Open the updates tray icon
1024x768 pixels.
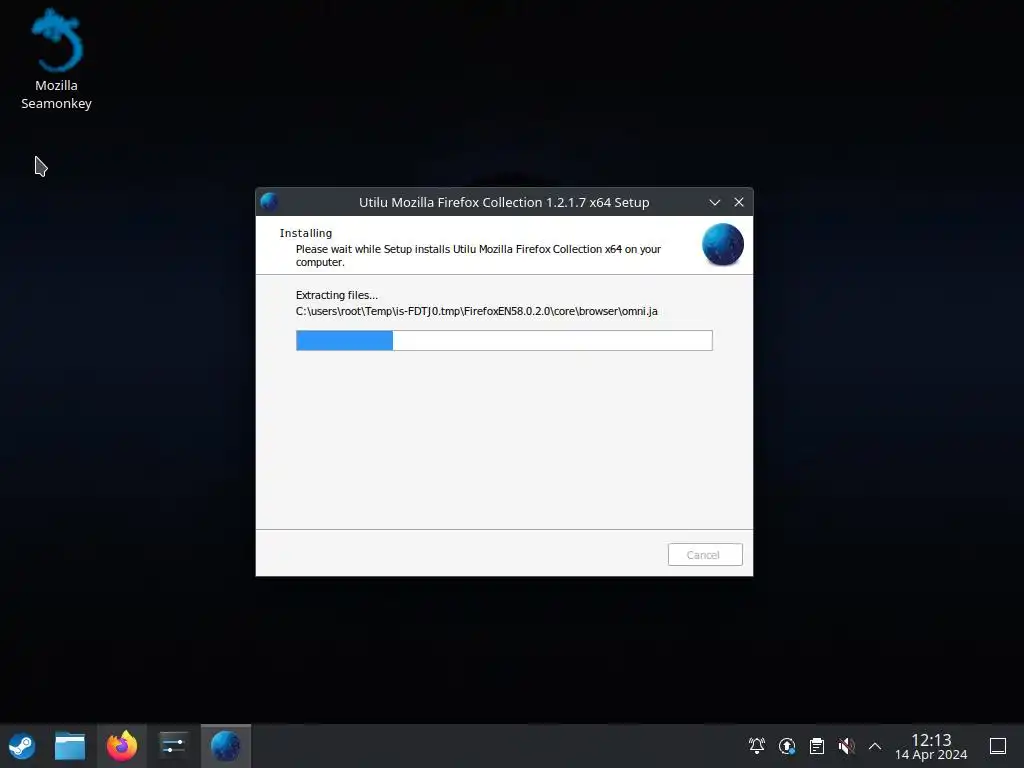click(787, 746)
